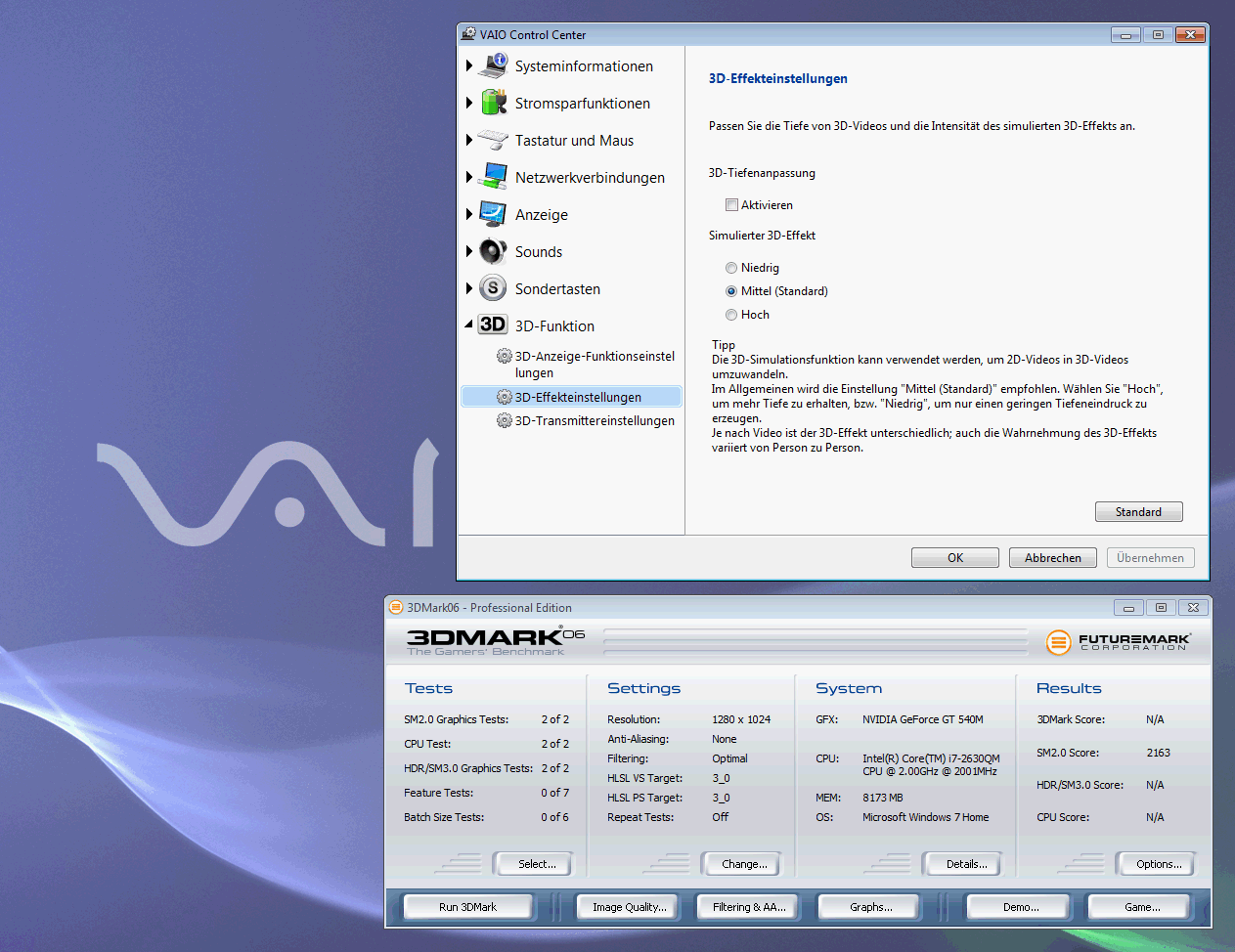Viewport: 1235px width, 952px height.
Task: Click the 3DMark06 title bar icon
Action: (x=396, y=607)
